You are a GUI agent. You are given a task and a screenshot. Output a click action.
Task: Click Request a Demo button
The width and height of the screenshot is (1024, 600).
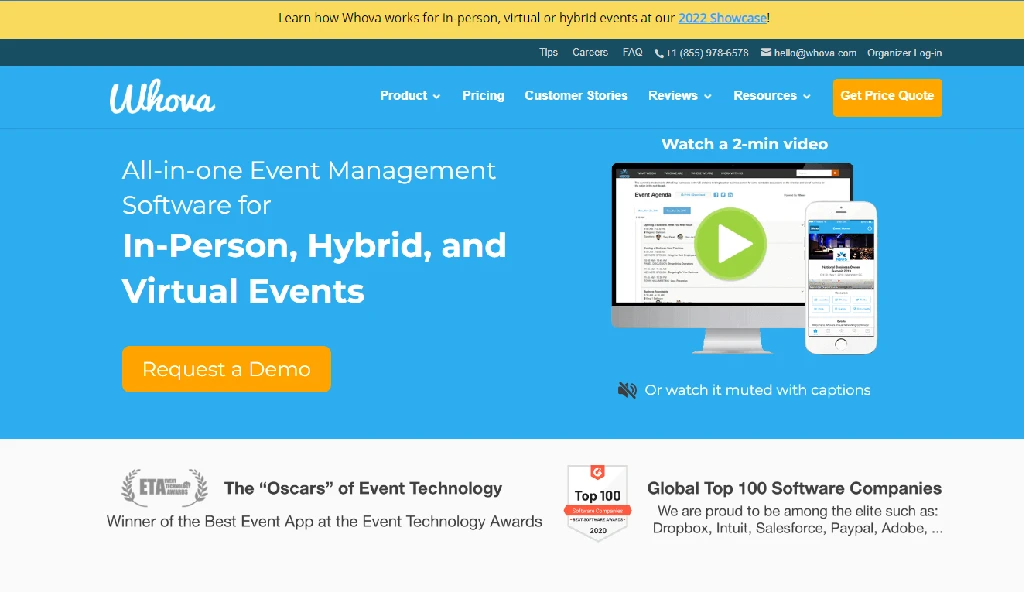226,369
